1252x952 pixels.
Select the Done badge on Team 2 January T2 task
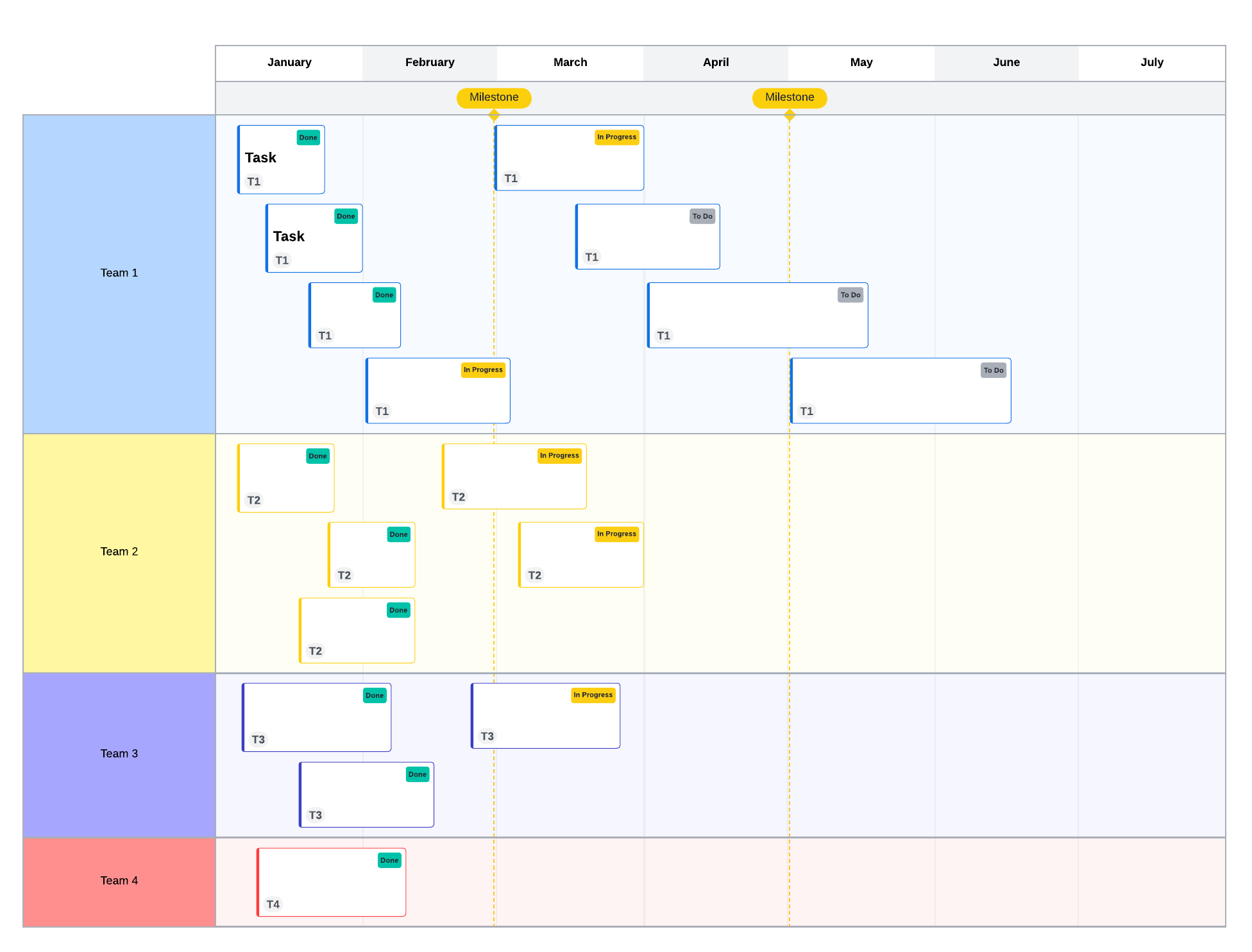tap(318, 456)
